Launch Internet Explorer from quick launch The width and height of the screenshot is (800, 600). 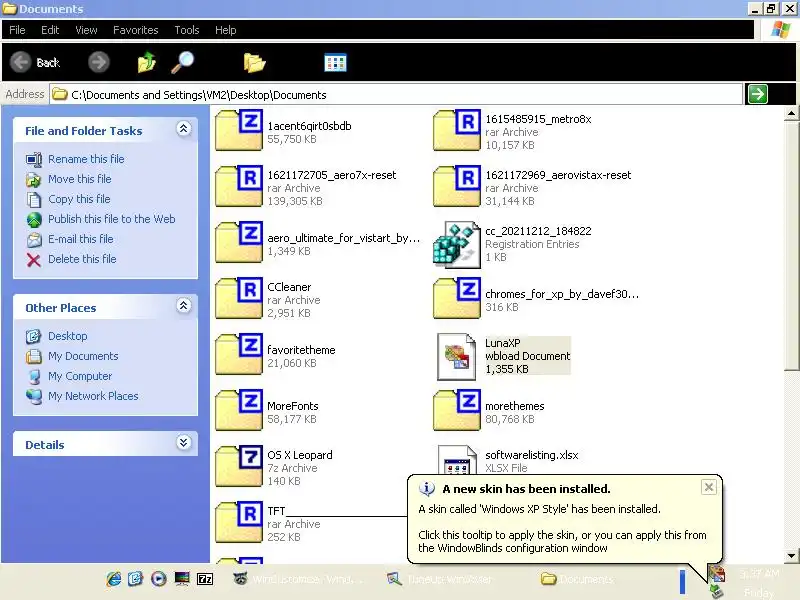click(x=114, y=579)
